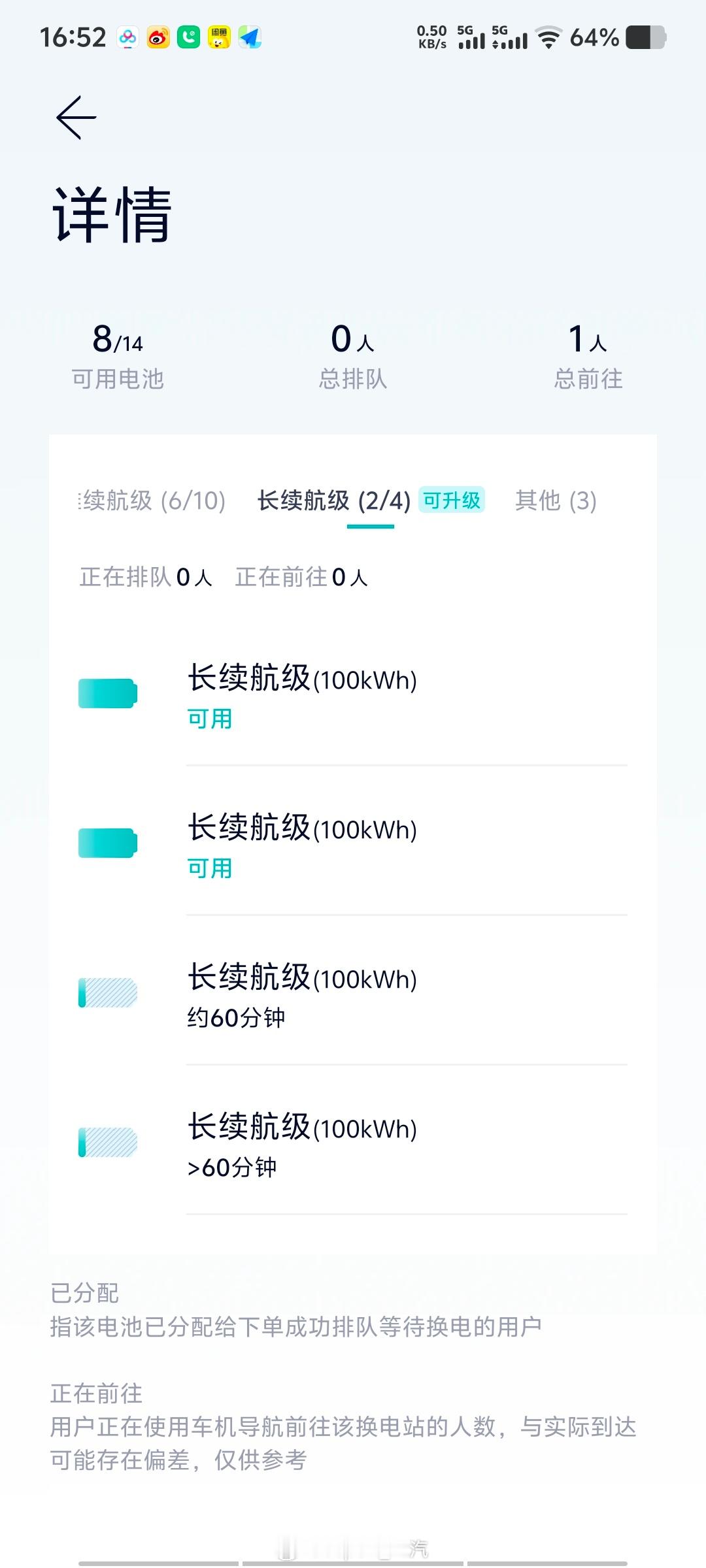The width and height of the screenshot is (706, 1568).
Task: Tap the charging battery icon for >60分钟
Action: (x=108, y=1142)
